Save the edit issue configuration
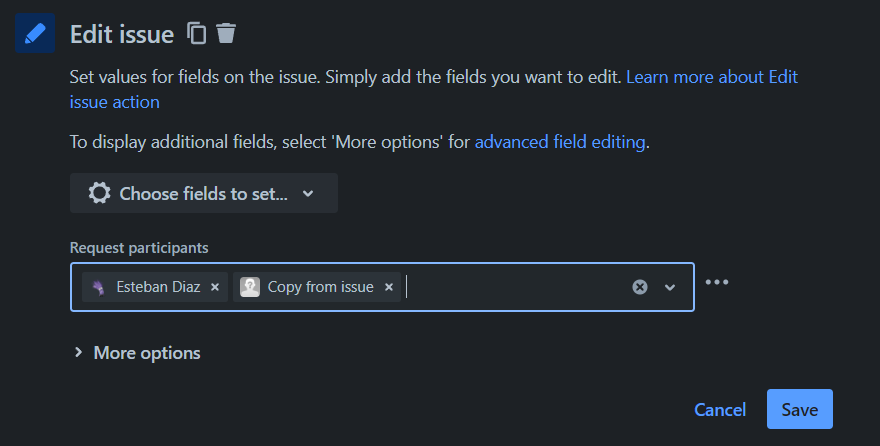The height and width of the screenshot is (446, 880). coord(800,409)
